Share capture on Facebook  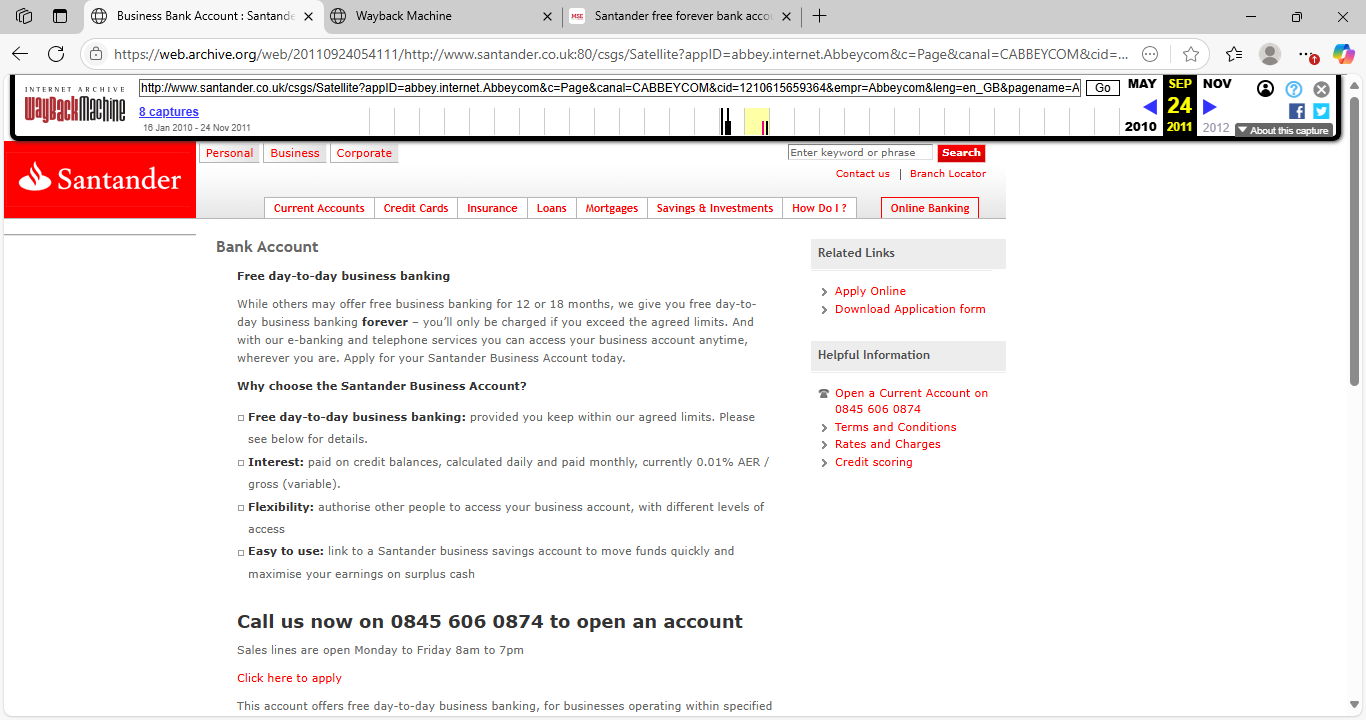[1297, 111]
